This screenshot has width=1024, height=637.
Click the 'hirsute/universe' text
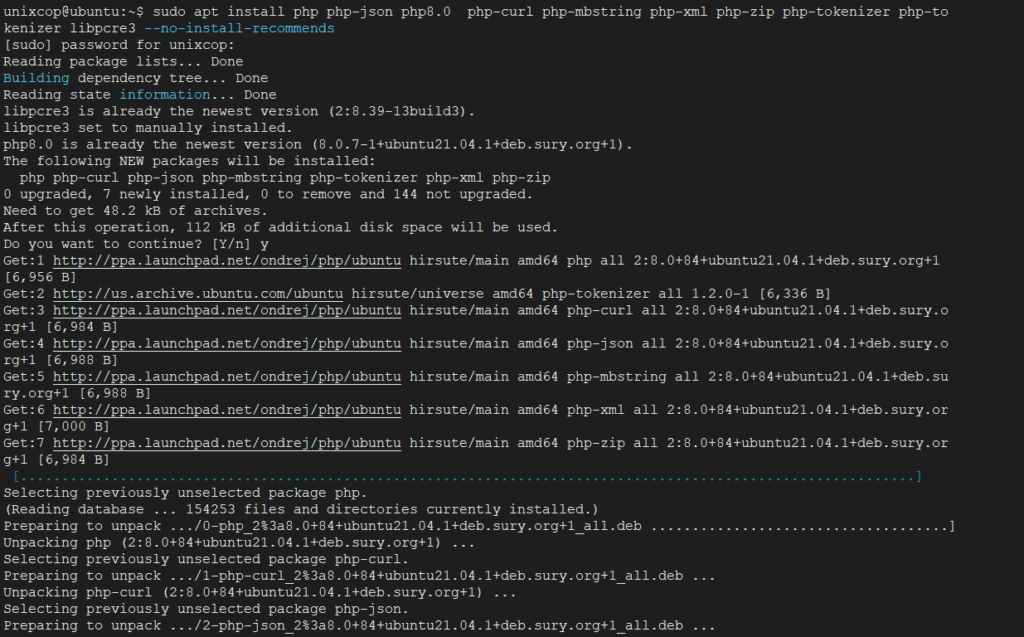(417, 294)
